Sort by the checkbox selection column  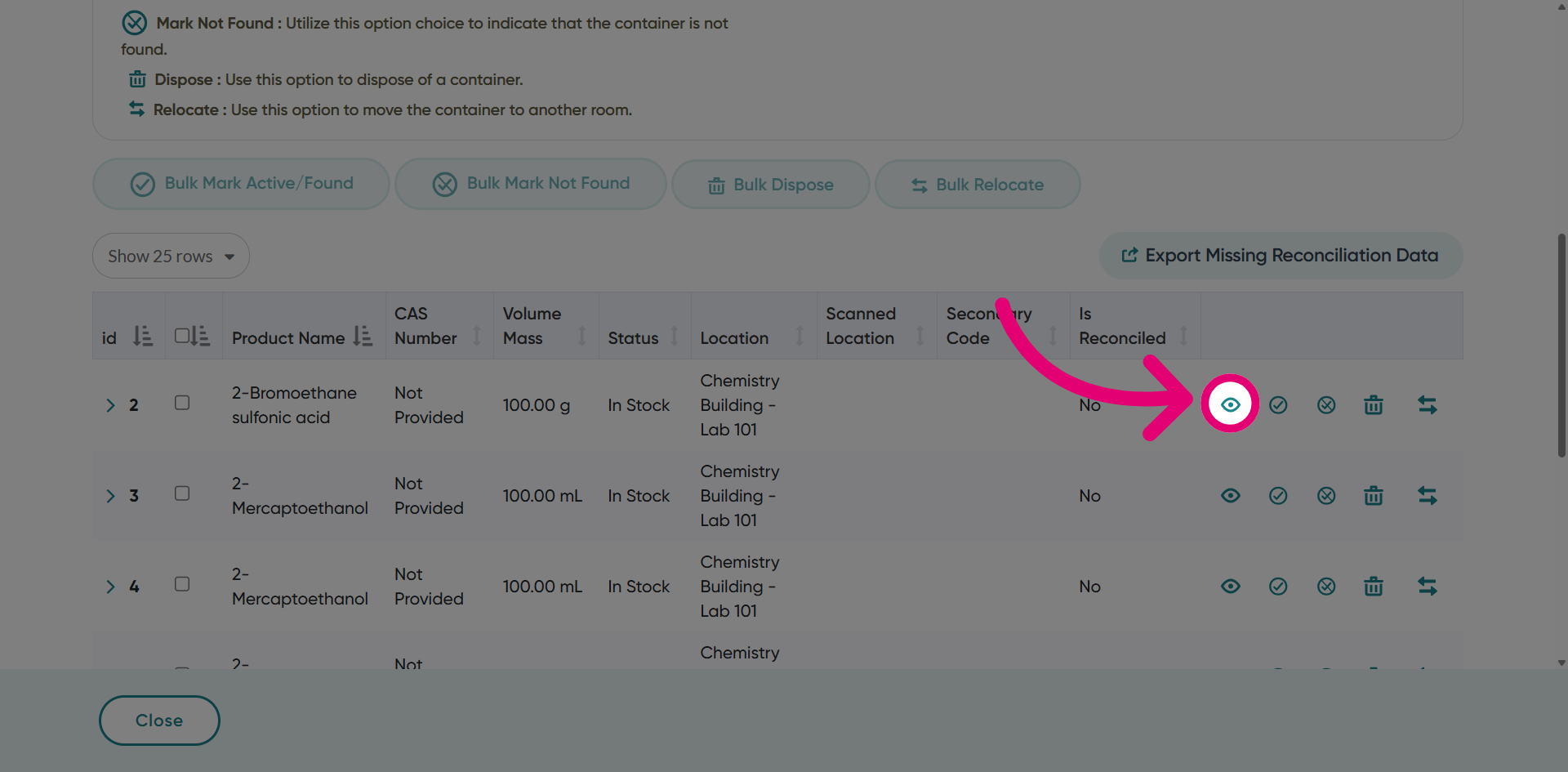[201, 336]
